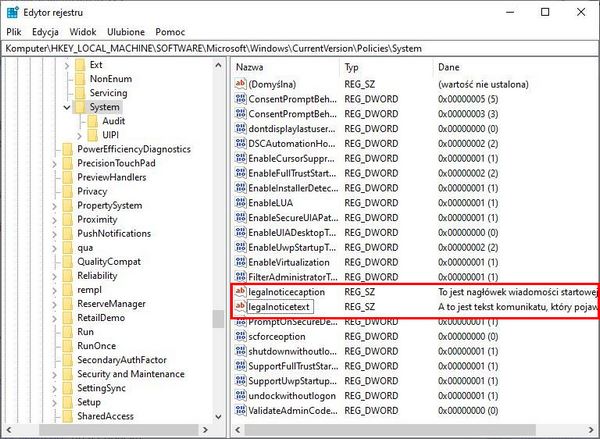Select the legalnoticetext value entry
Screen dimensions: 600x439
[281, 306]
